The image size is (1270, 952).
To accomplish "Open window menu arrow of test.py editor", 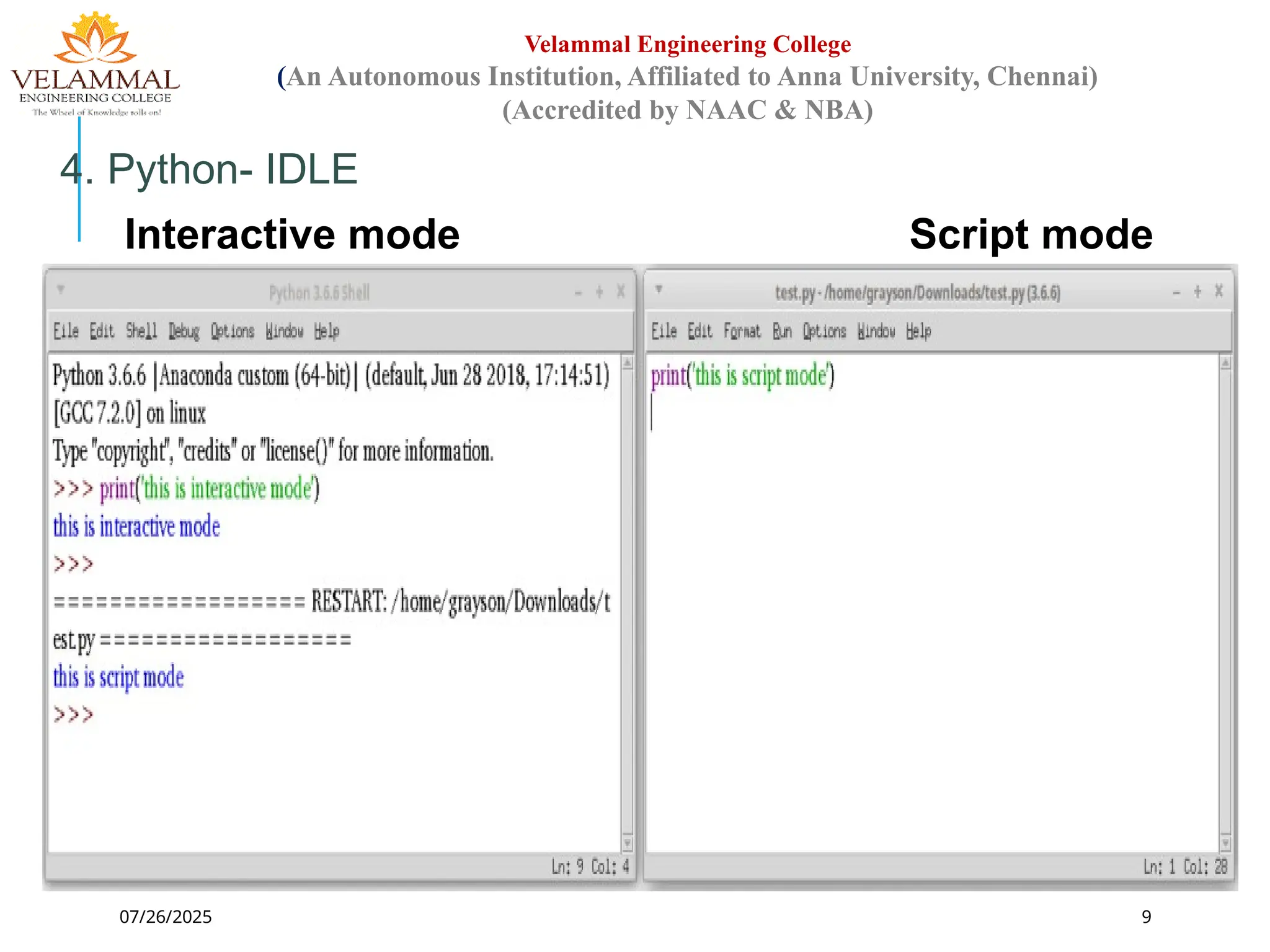I will click(659, 289).
